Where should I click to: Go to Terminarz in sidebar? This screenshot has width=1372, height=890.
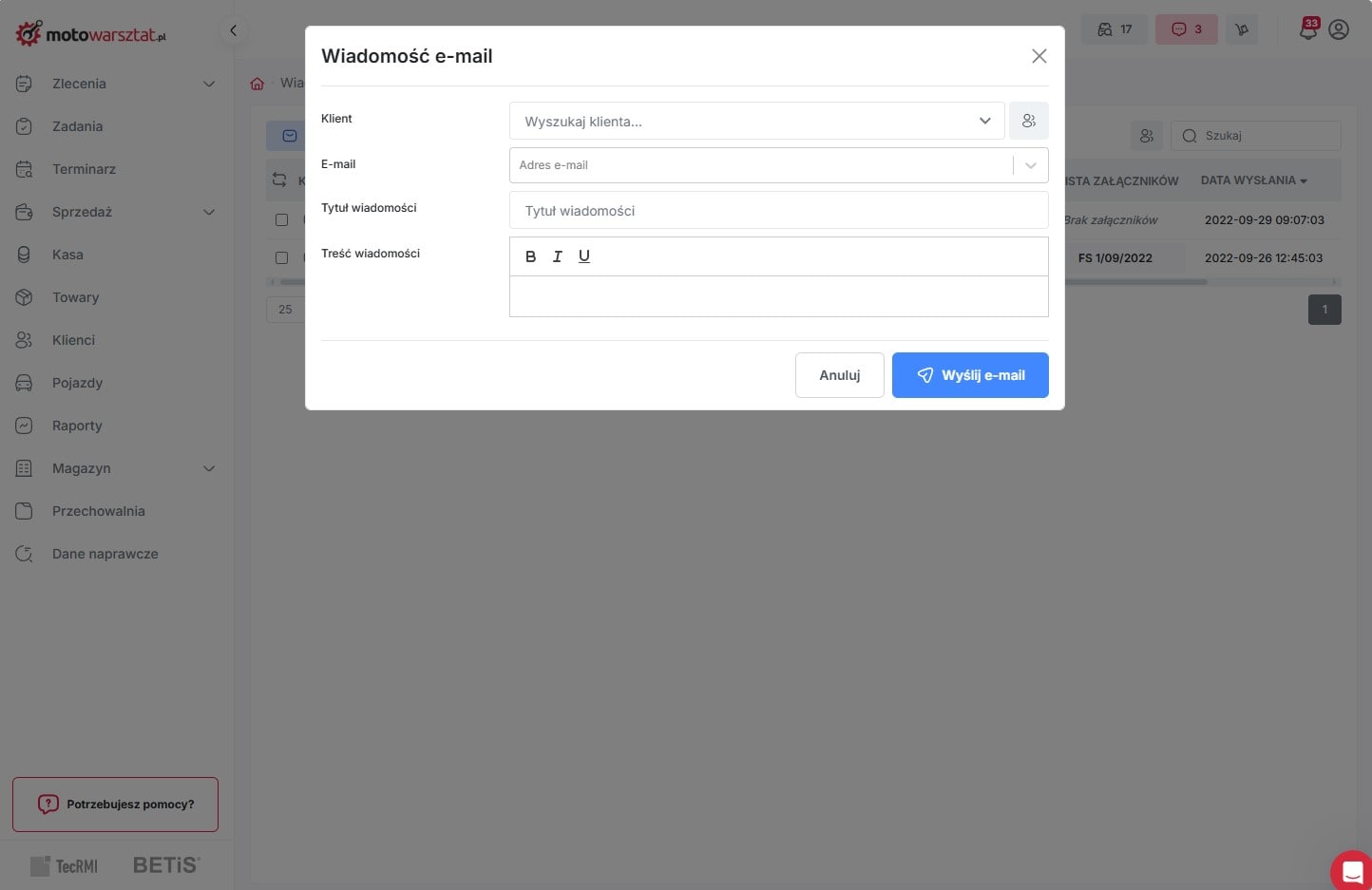(x=84, y=169)
